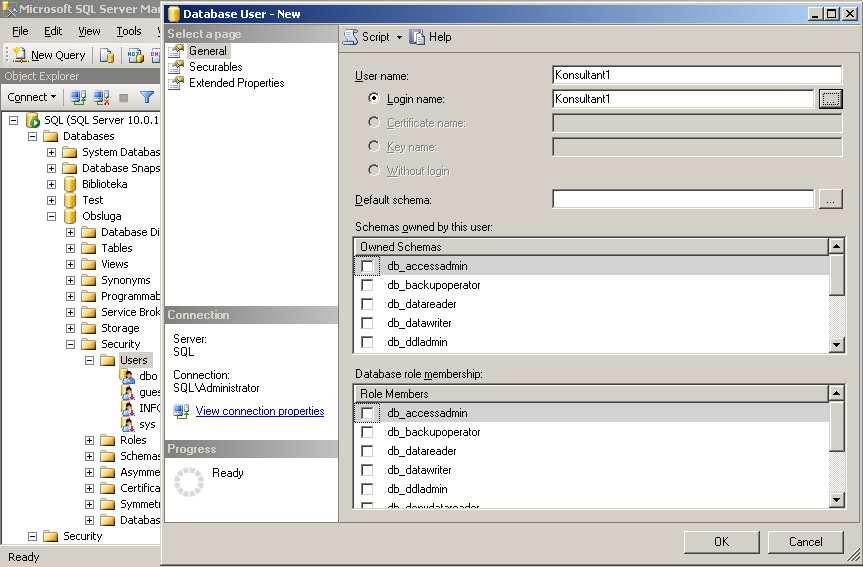
Task: Open the Script dropdown arrow
Action: (x=399, y=37)
